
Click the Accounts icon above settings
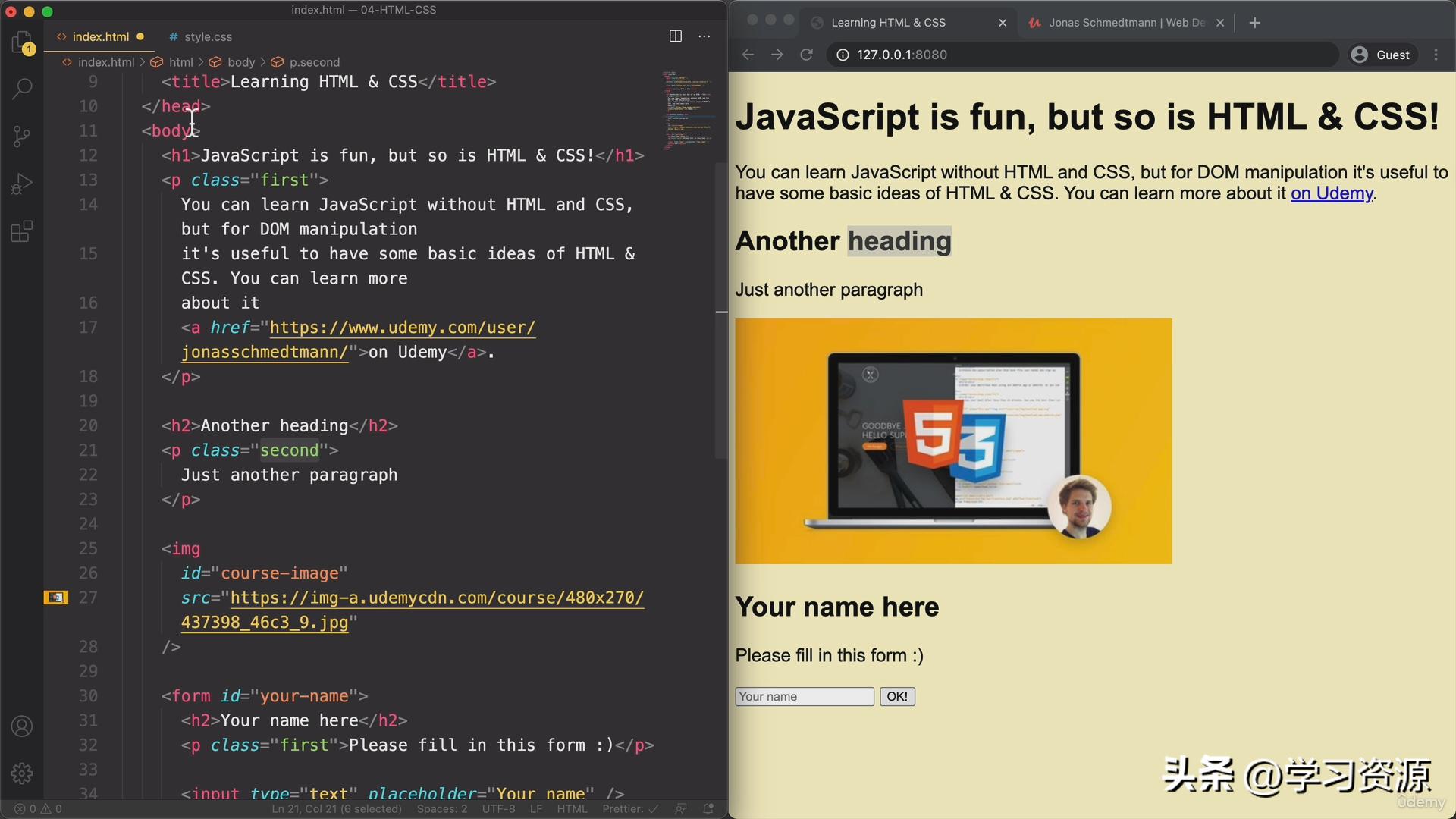[22, 726]
